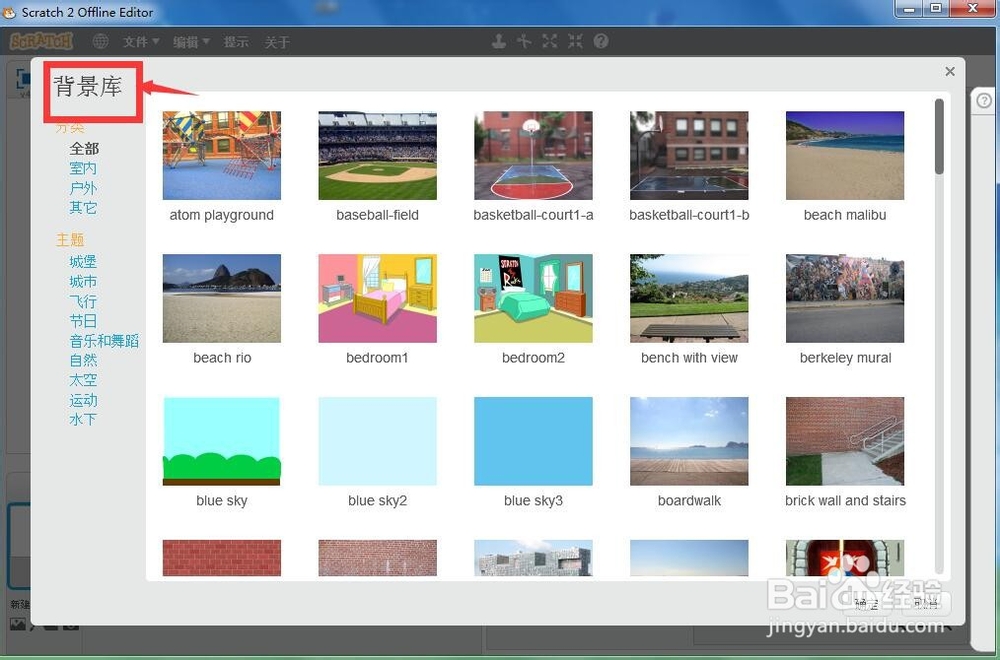Open the tips help panel question icon

[984, 101]
